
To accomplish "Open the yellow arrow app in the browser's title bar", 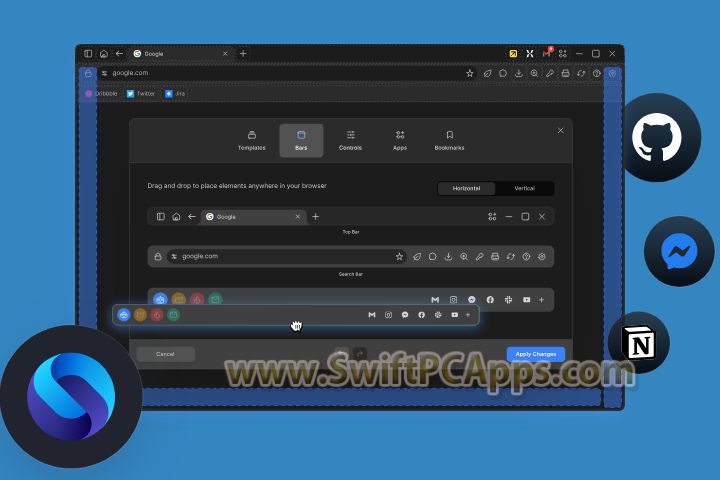I will 513,54.
